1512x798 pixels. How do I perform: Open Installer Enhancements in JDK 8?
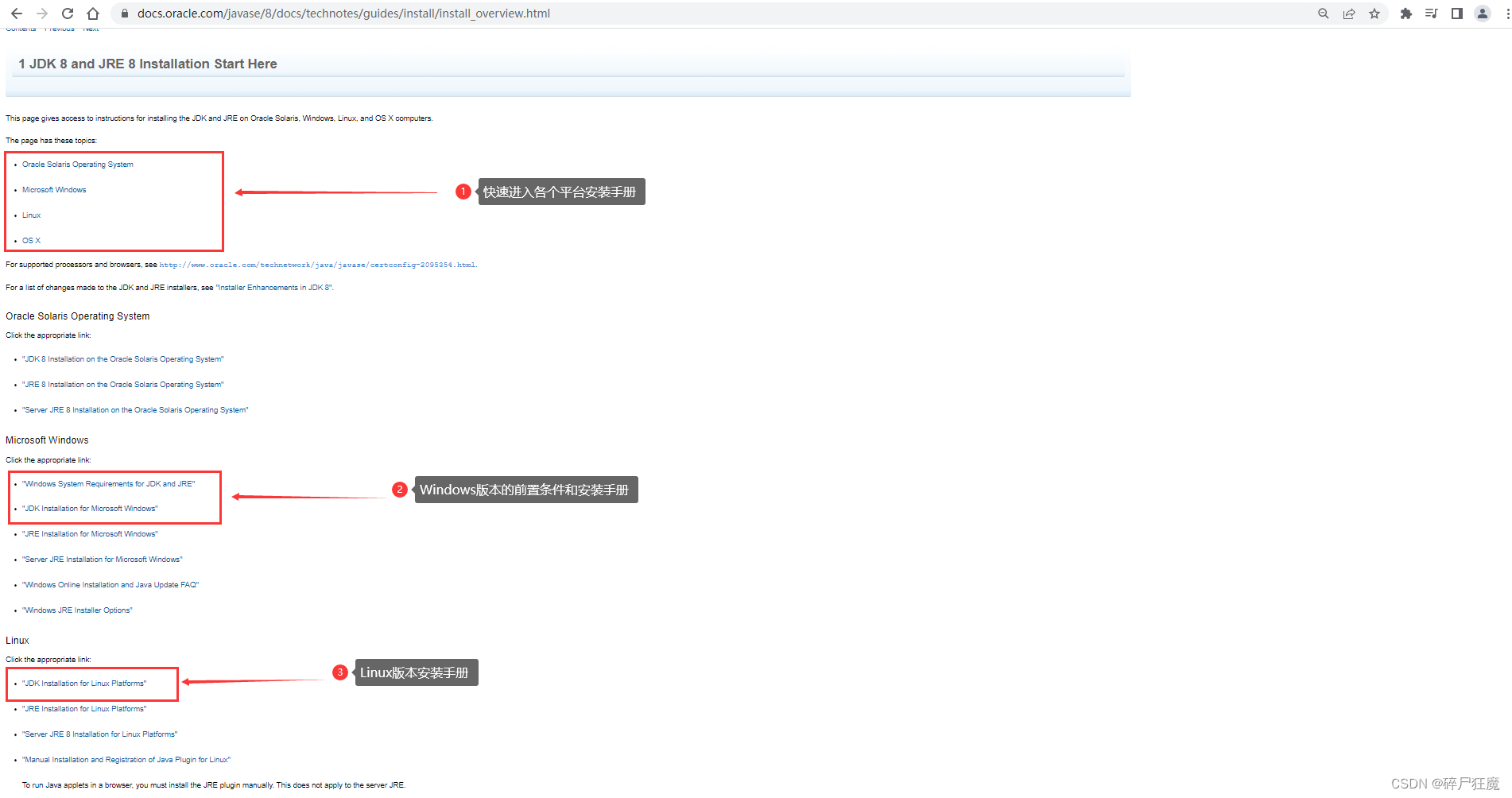[274, 288]
